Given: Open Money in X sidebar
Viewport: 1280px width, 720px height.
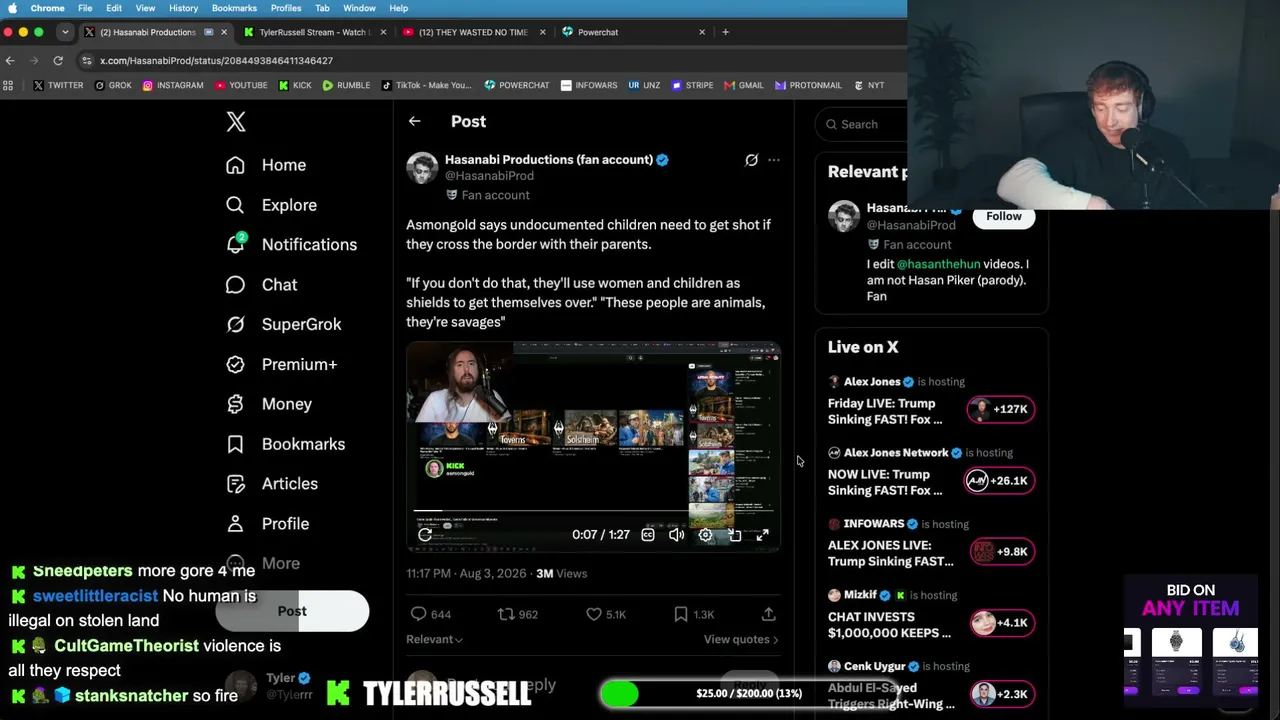Looking at the screenshot, I should 269,404.
